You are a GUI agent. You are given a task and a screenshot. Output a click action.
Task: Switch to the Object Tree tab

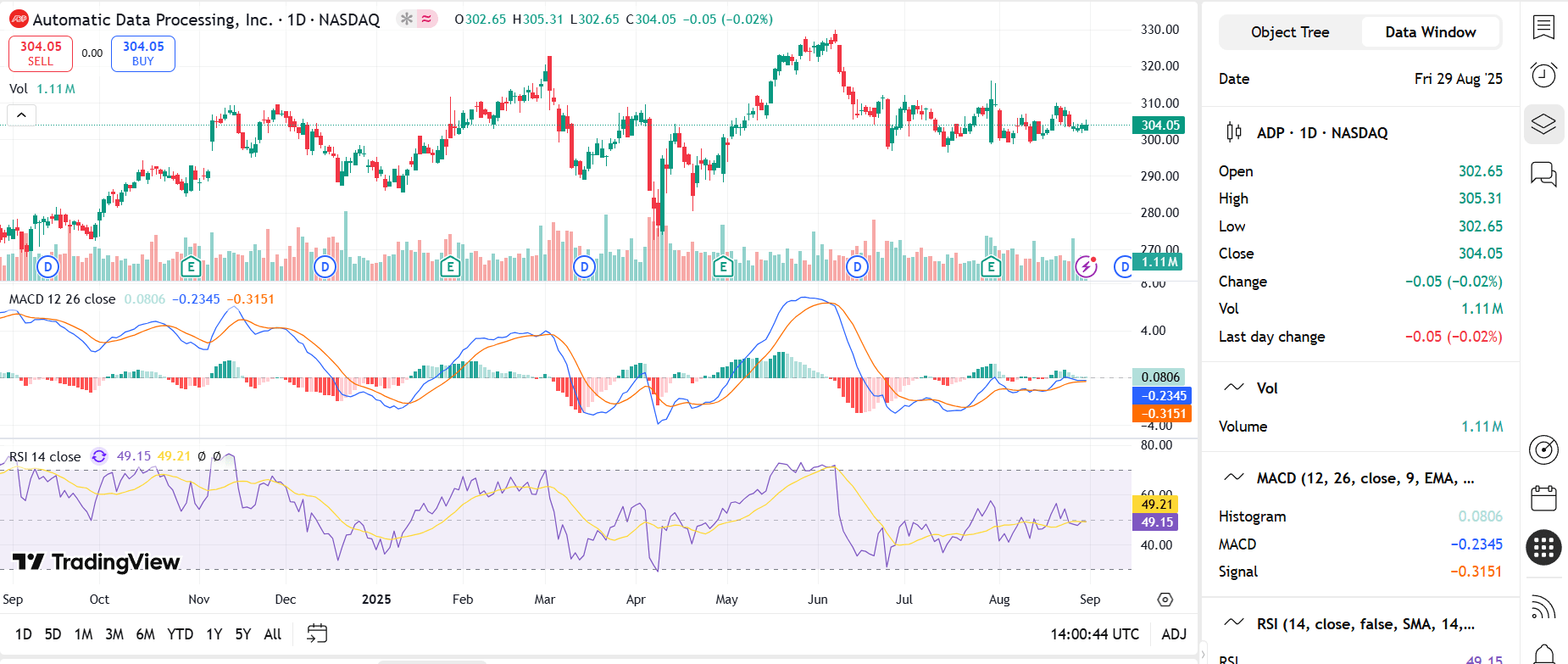[1289, 32]
